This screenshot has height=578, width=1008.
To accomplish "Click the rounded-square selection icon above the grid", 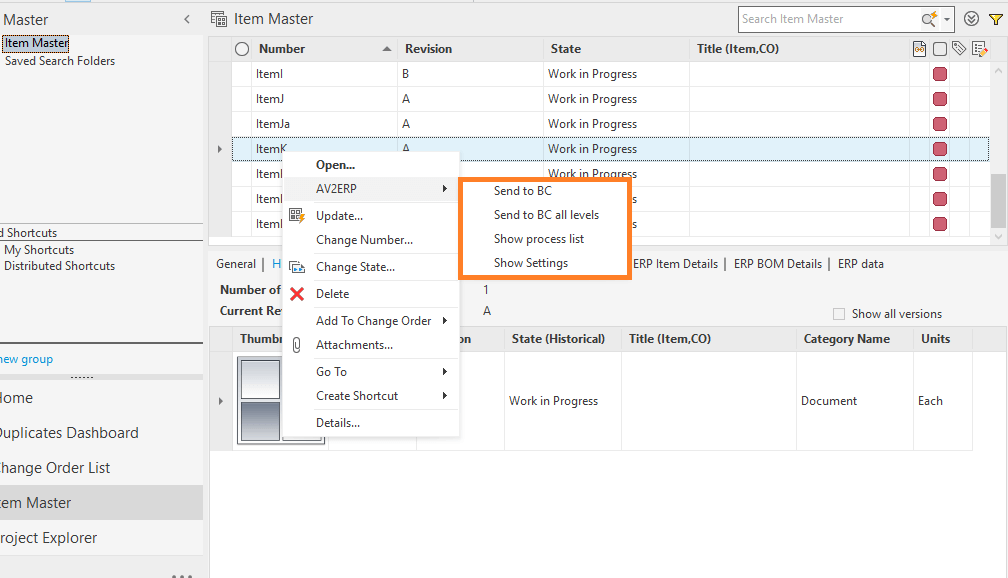I will [940, 48].
